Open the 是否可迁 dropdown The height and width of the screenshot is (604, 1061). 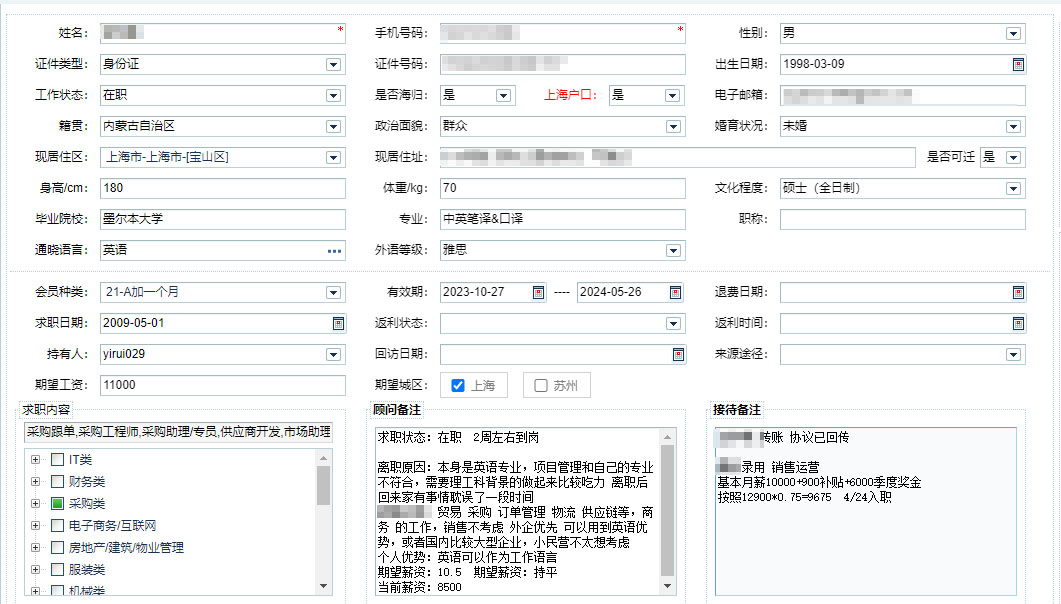[1013, 158]
